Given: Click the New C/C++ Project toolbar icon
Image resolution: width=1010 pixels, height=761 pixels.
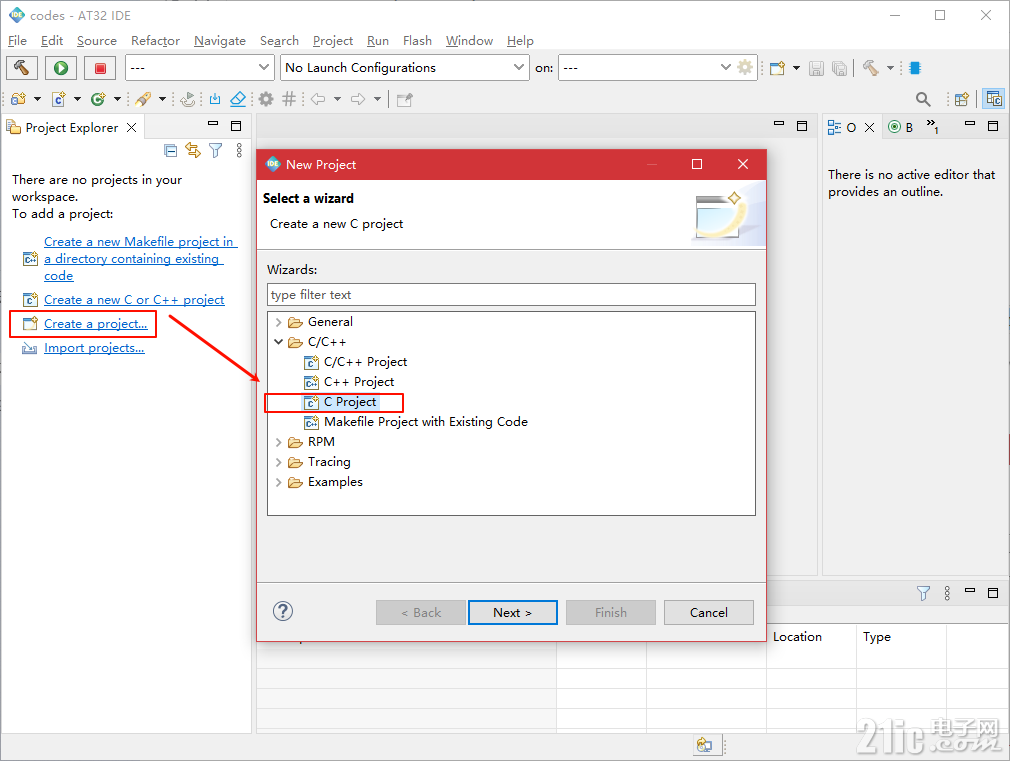Looking at the screenshot, I should (x=19, y=99).
